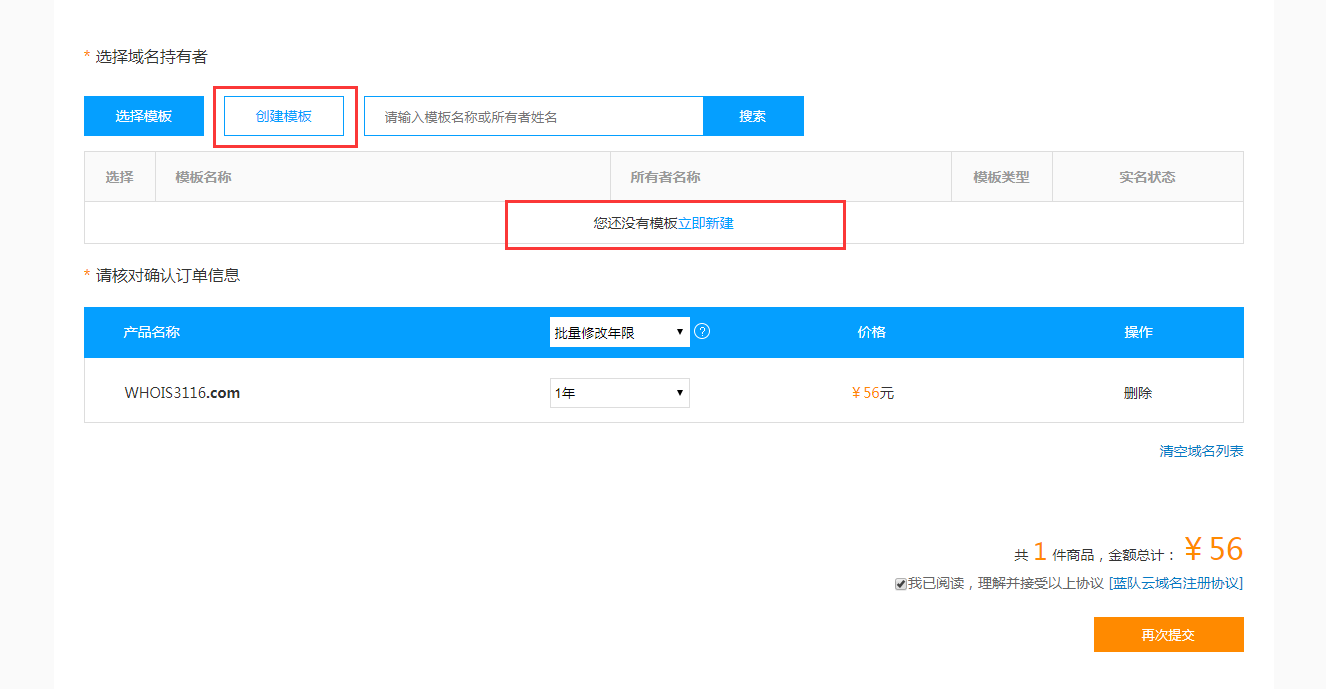
Task: Click 删除 to remove WHOIS3116.com
Action: click(1139, 392)
